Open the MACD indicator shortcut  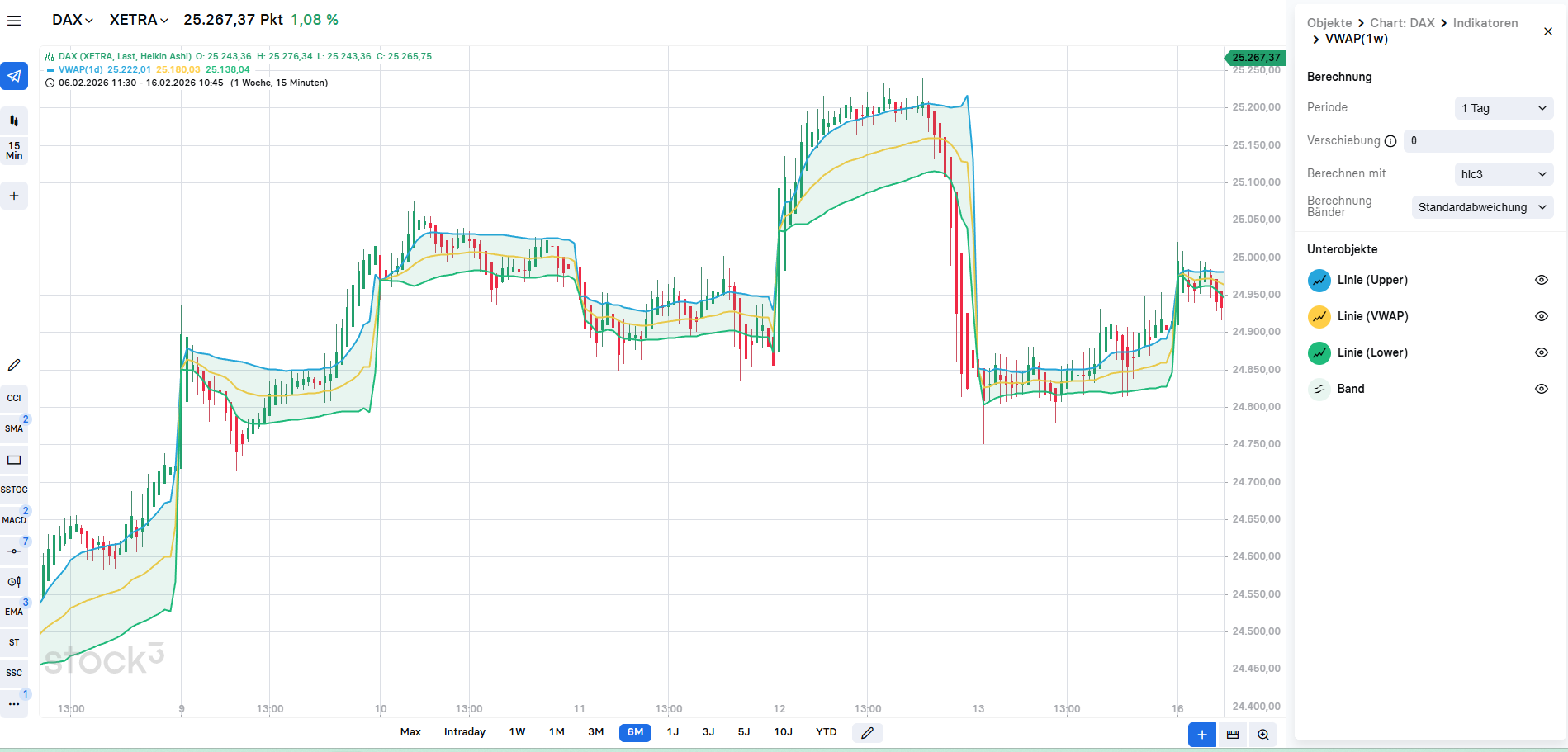14,520
